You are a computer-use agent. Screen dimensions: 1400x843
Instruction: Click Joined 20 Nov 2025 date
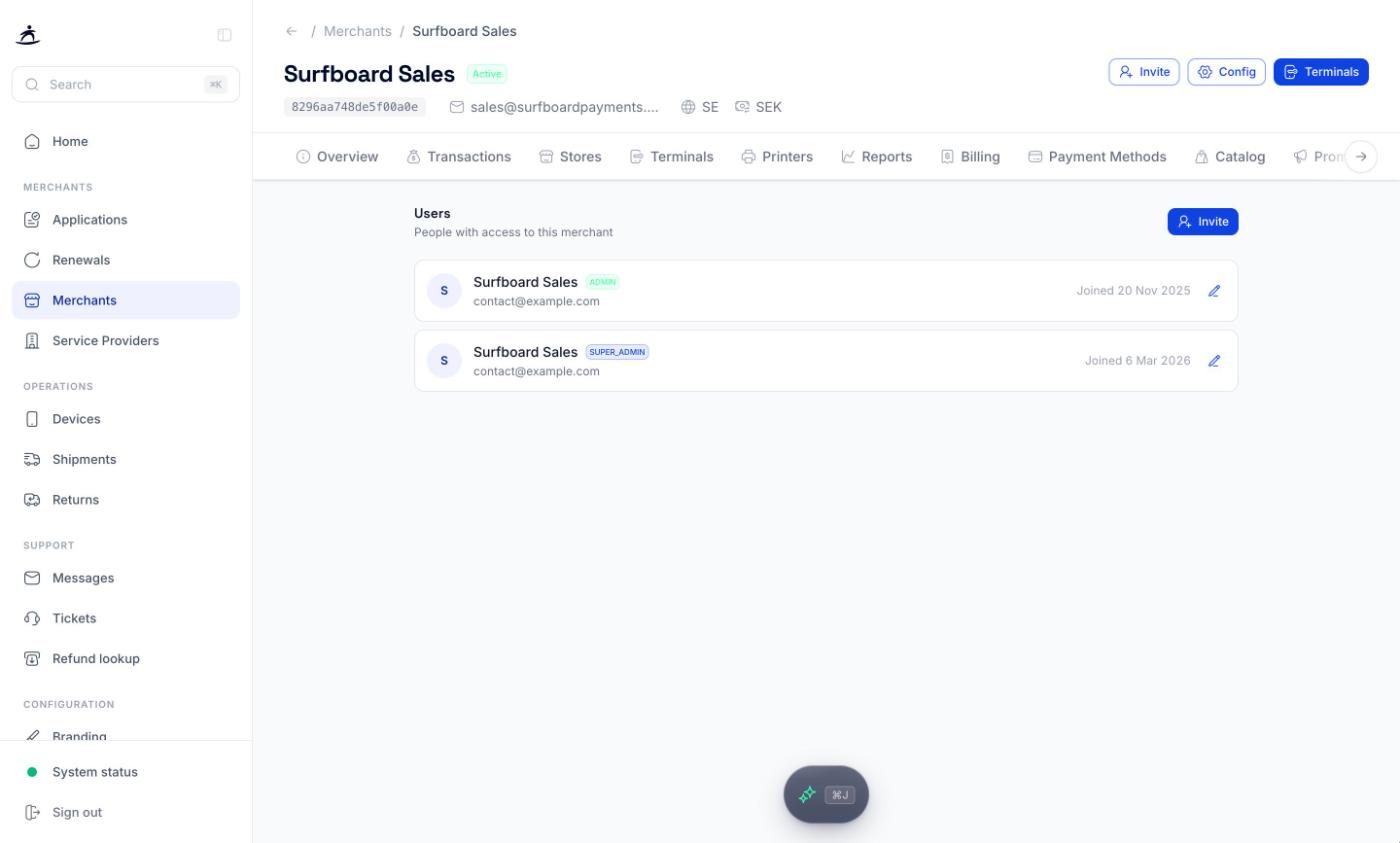pyautogui.click(x=1133, y=291)
